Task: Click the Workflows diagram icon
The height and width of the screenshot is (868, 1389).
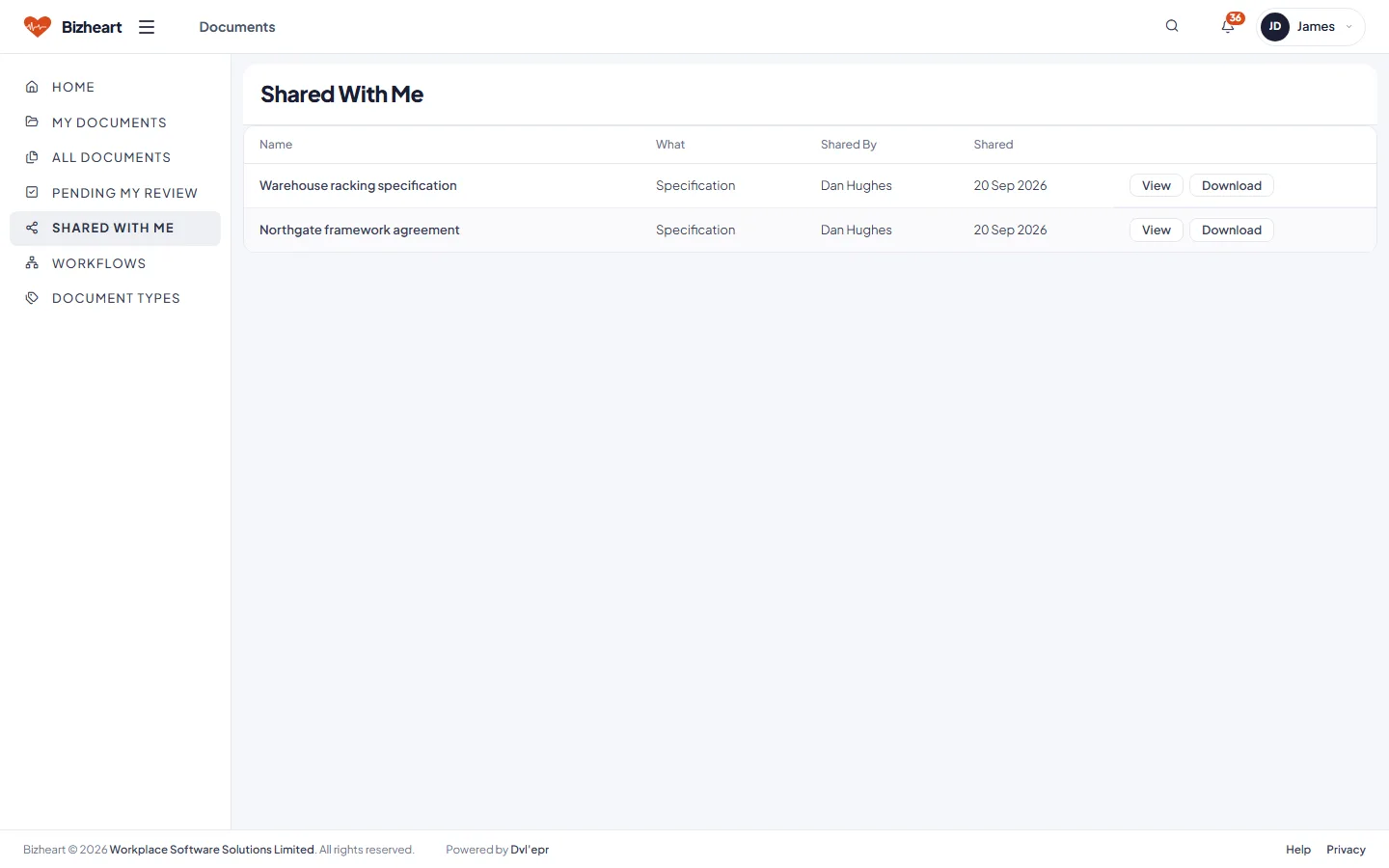Action: [x=32, y=263]
